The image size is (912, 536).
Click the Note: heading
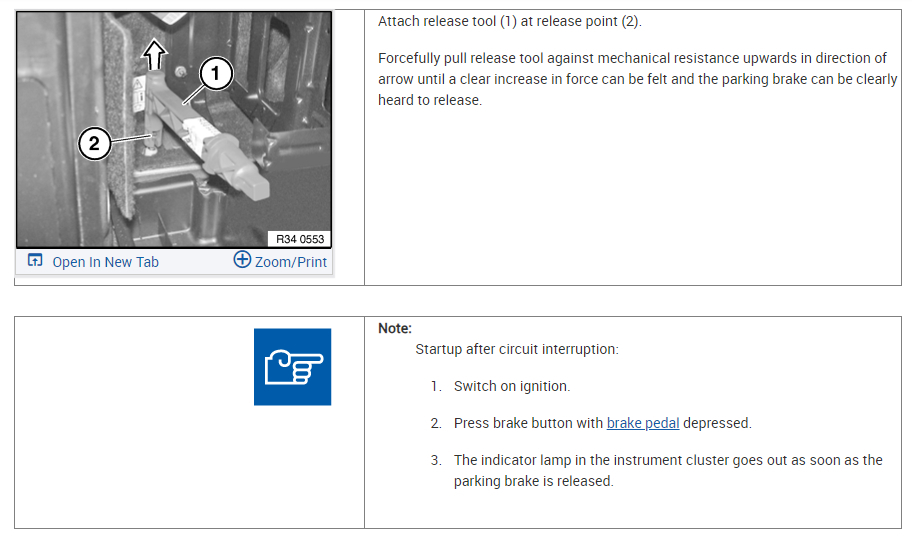[x=395, y=328]
